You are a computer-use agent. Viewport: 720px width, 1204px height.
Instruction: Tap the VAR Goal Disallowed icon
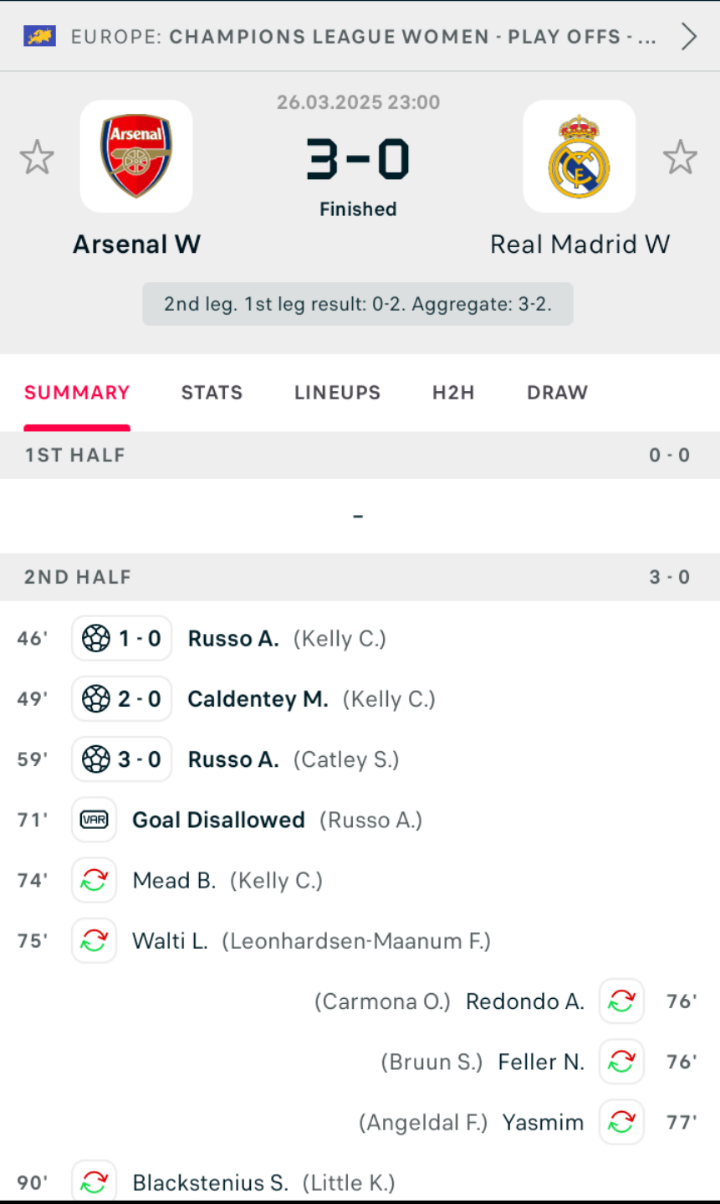point(94,820)
